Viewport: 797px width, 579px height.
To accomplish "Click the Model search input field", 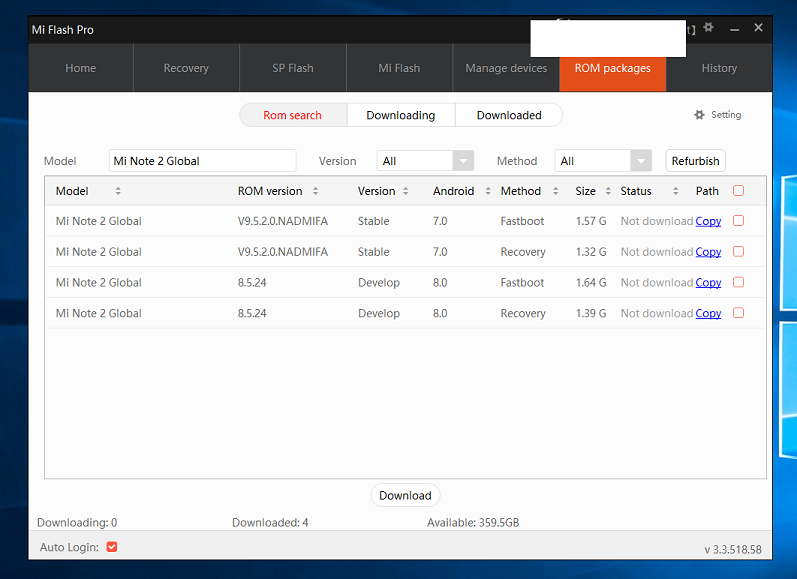I will tap(202, 161).
